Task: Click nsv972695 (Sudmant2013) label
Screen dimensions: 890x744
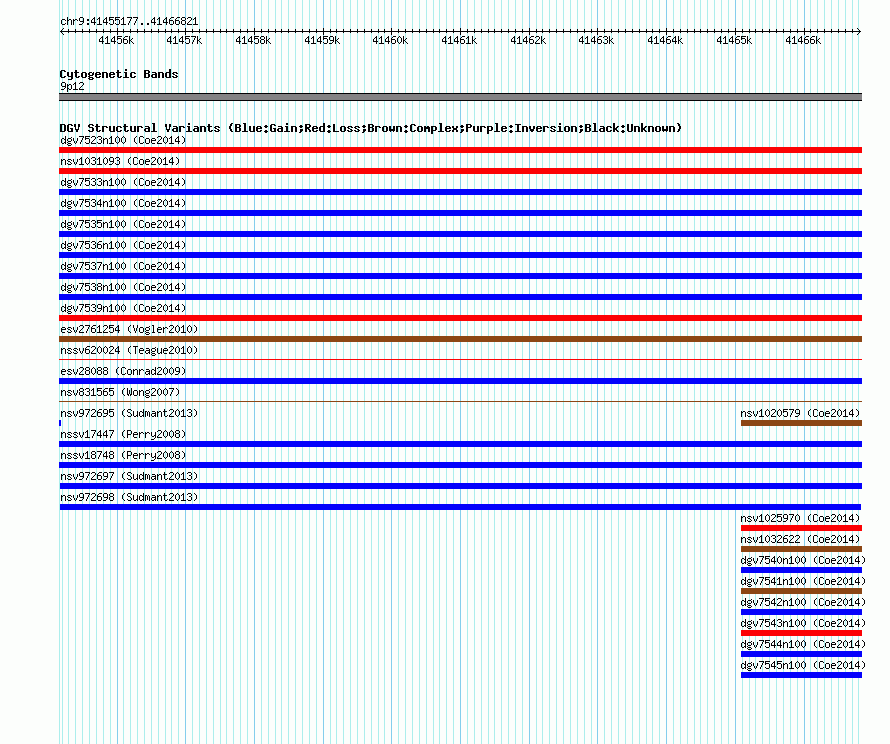Action: click(129, 413)
